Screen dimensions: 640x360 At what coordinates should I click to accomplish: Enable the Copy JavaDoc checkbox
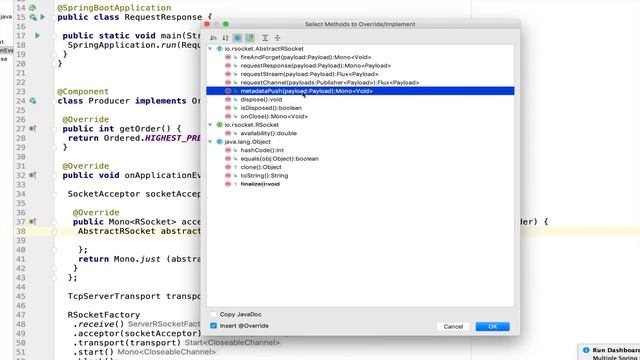click(x=213, y=314)
